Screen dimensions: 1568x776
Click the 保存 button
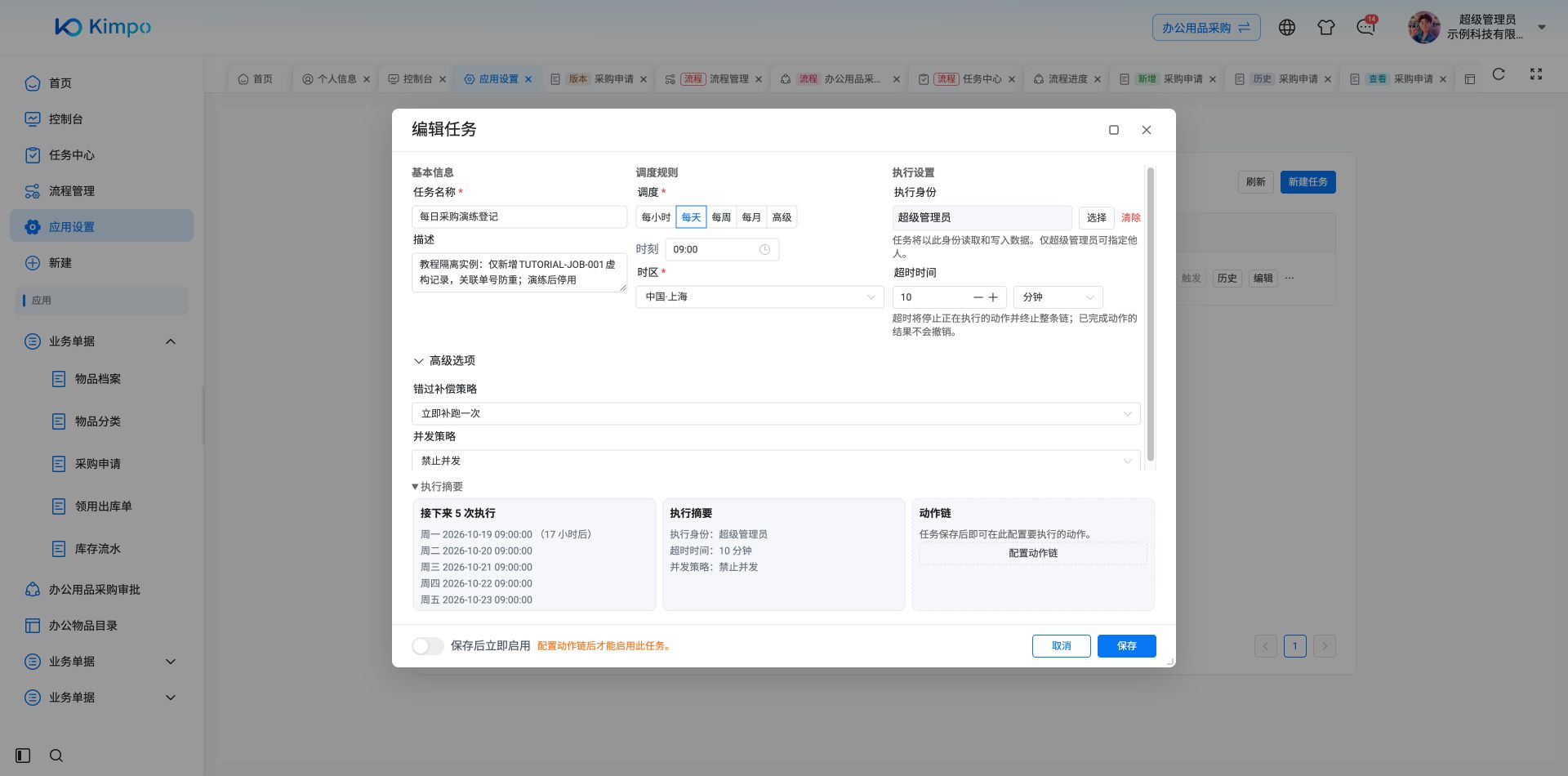[x=1127, y=646]
